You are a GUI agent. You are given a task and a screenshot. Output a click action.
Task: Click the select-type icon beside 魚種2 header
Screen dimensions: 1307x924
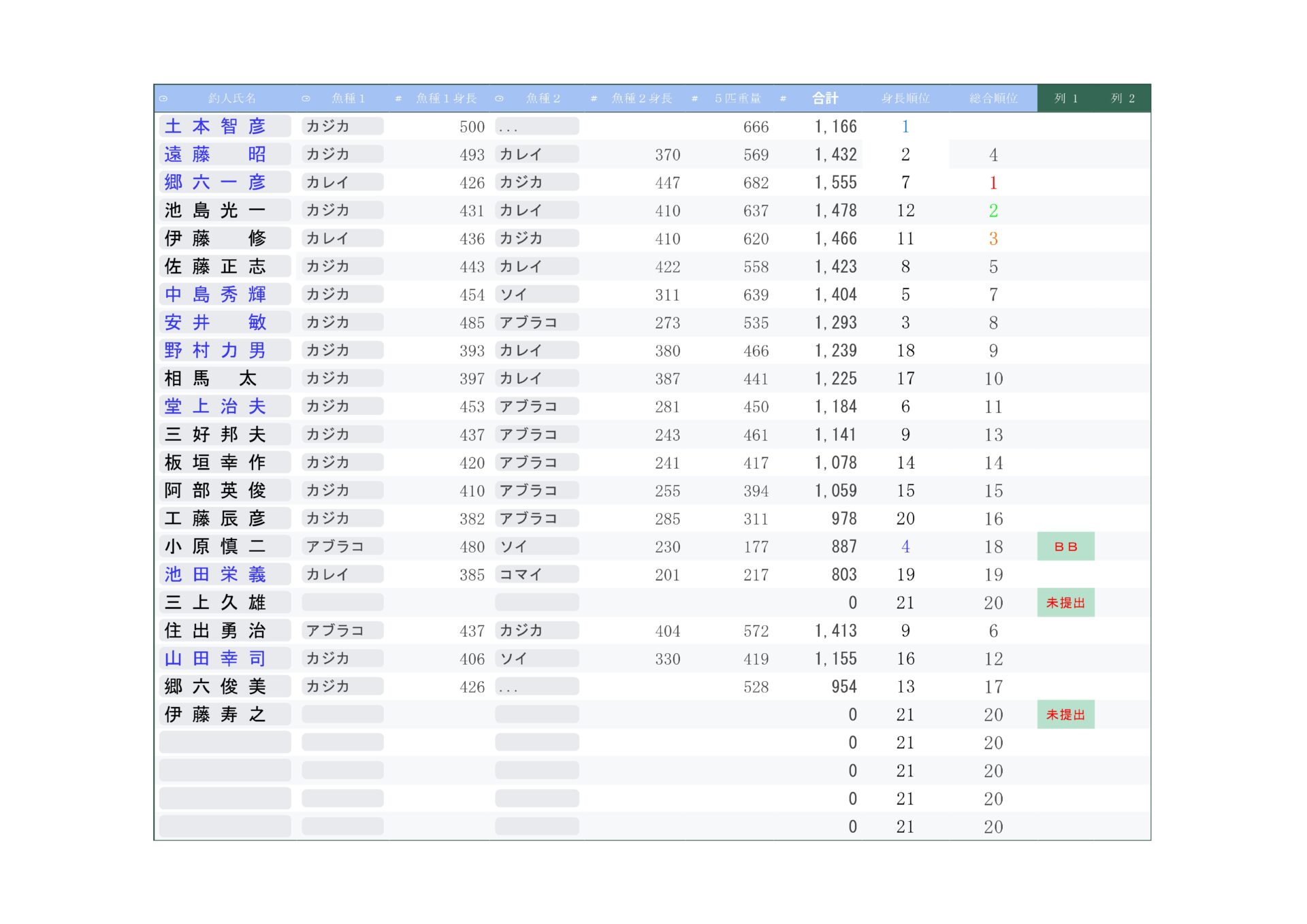(499, 99)
